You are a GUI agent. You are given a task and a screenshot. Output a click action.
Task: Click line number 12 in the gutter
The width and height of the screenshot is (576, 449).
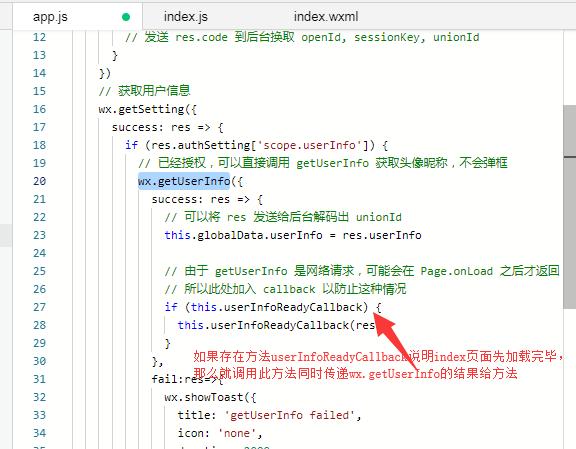point(39,37)
